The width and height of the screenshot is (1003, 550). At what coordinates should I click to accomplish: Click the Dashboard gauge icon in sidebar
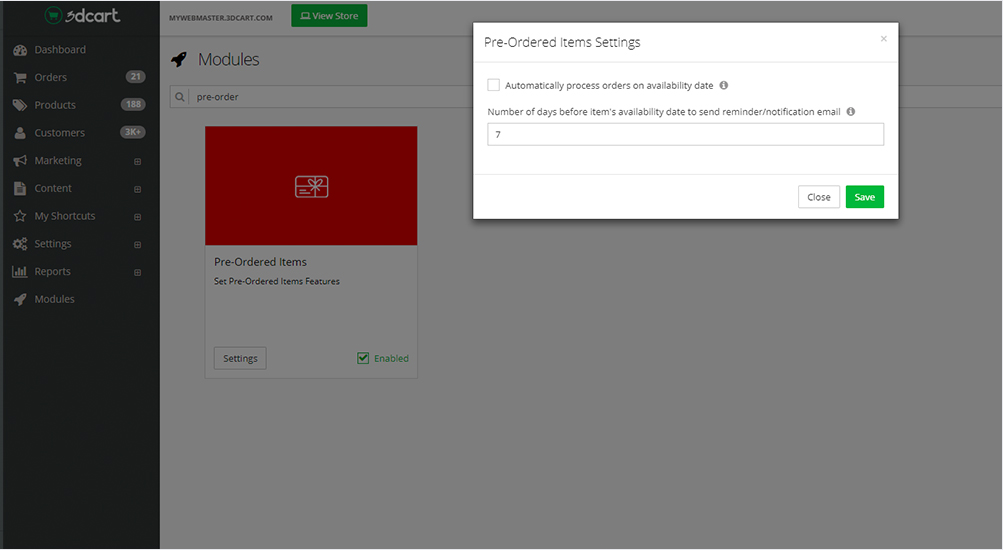pyautogui.click(x=20, y=50)
